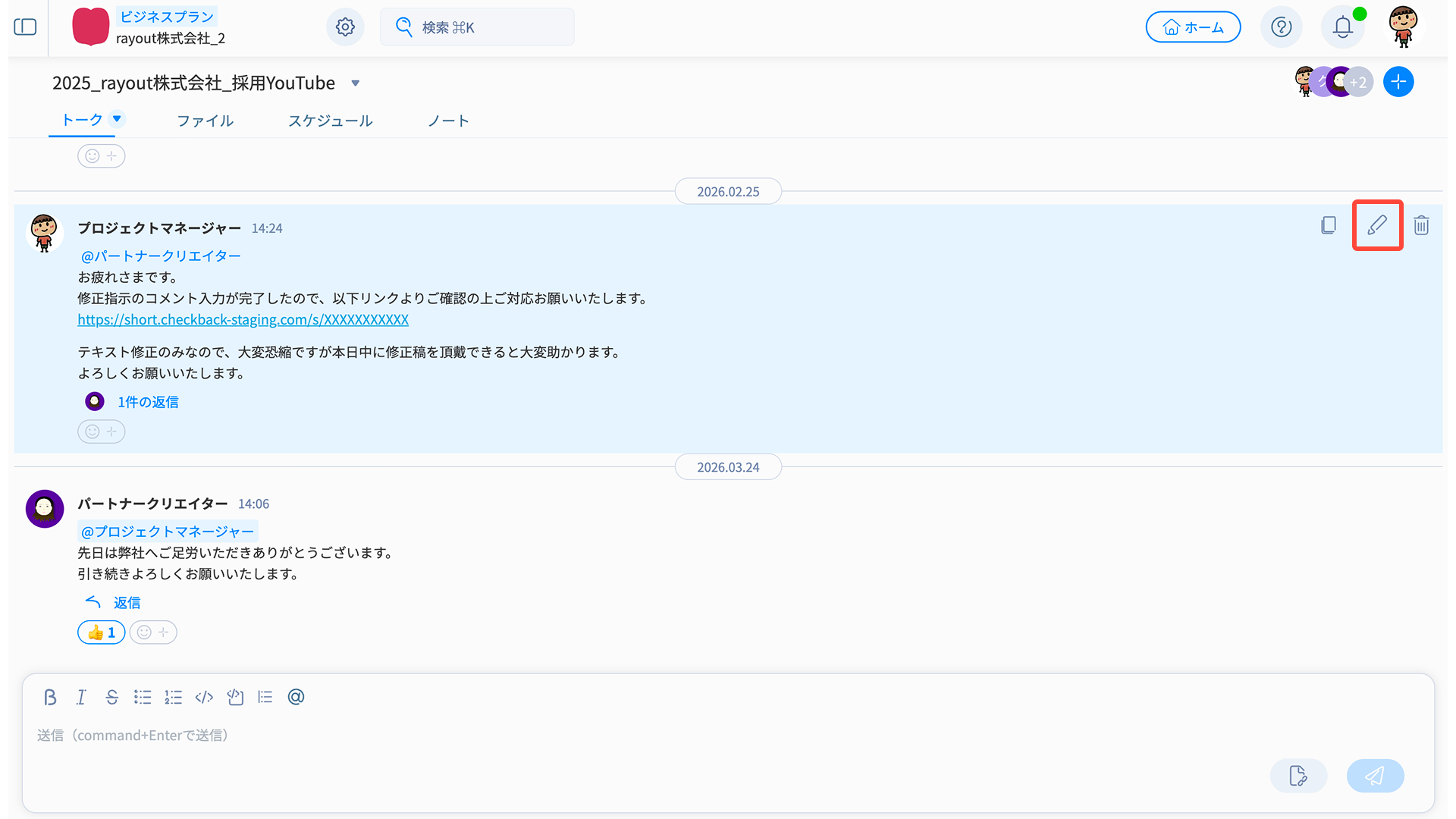Image resolution: width=1456 pixels, height=819 pixels.
Task: Toggle bold text formatting
Action: tap(50, 697)
